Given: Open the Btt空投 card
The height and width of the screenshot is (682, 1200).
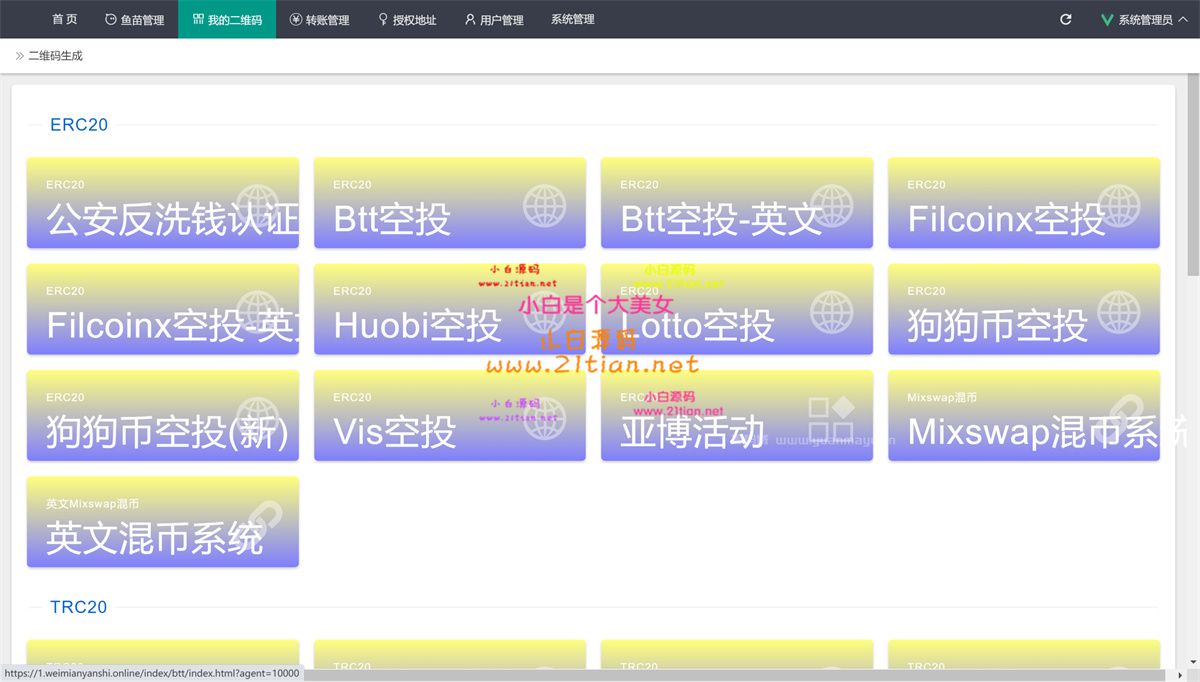Looking at the screenshot, I should [x=450, y=203].
